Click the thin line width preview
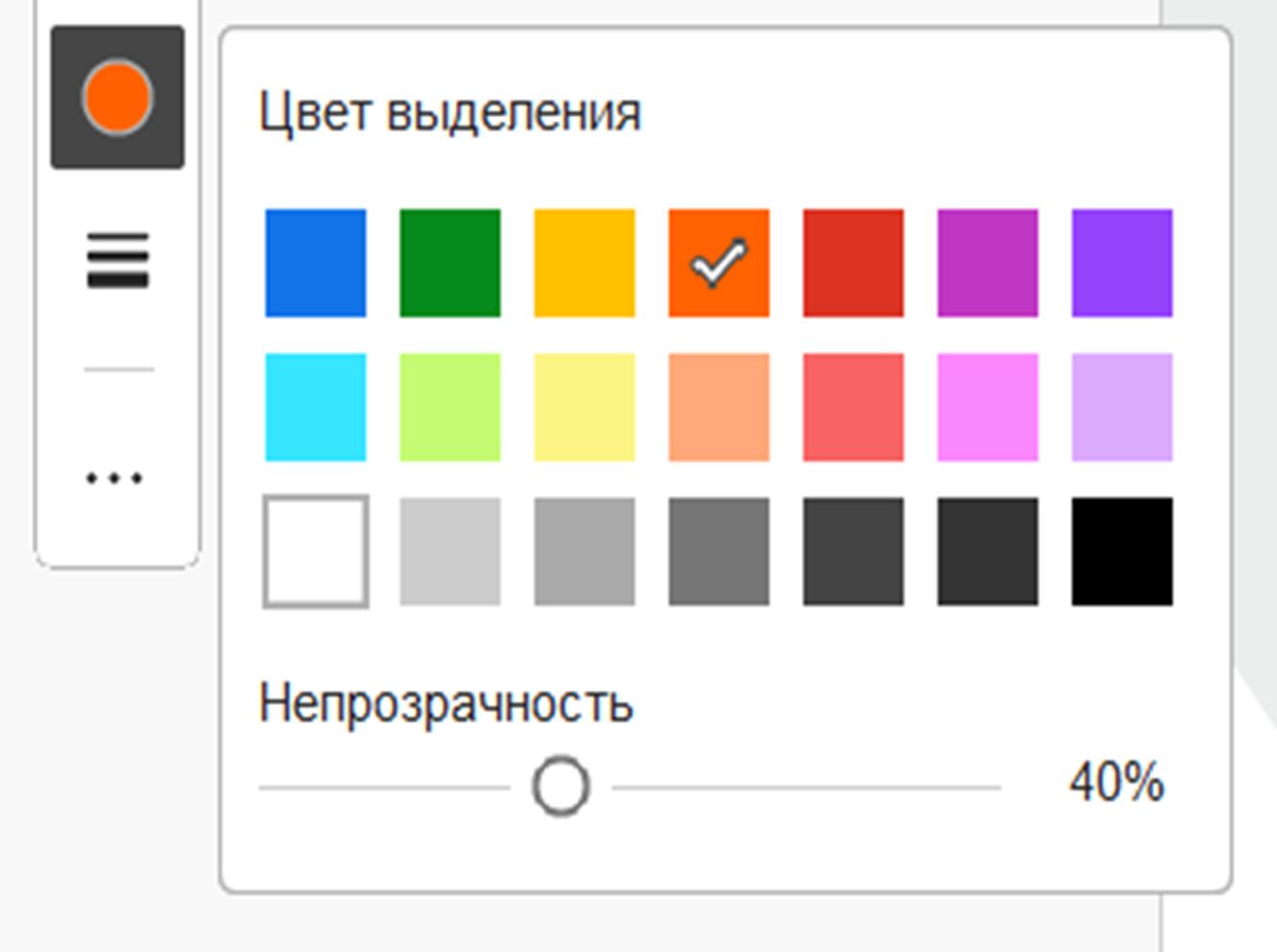 117,368
